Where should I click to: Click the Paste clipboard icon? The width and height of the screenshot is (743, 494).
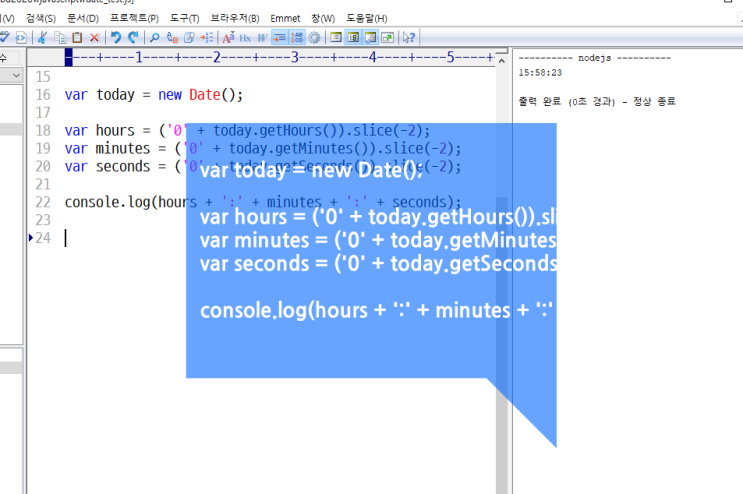point(77,37)
